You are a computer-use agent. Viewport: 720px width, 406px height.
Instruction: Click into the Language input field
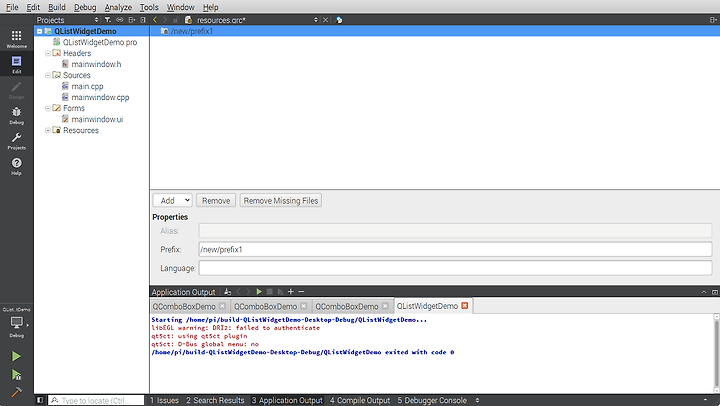click(x=455, y=268)
